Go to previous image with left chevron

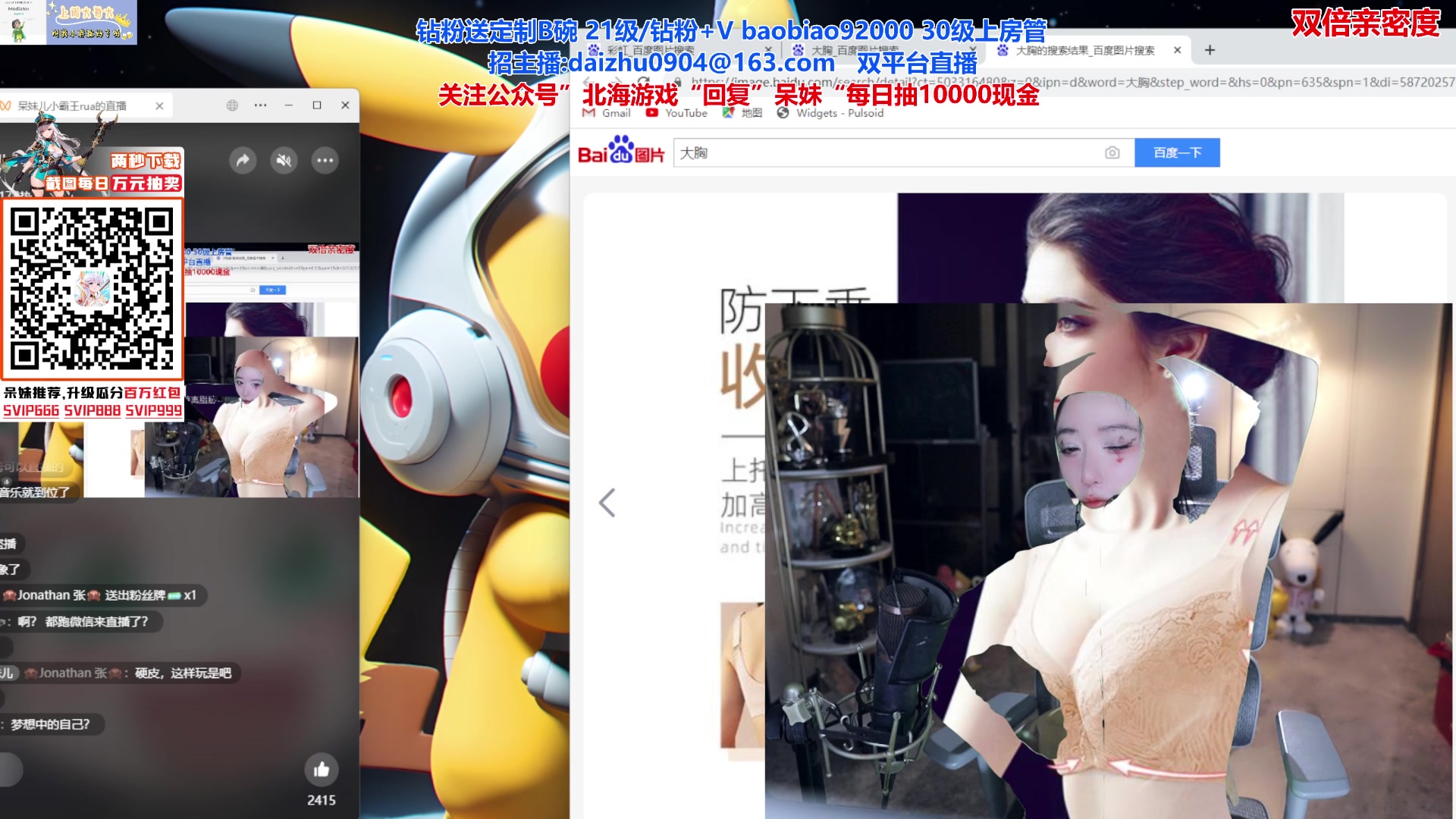(607, 503)
